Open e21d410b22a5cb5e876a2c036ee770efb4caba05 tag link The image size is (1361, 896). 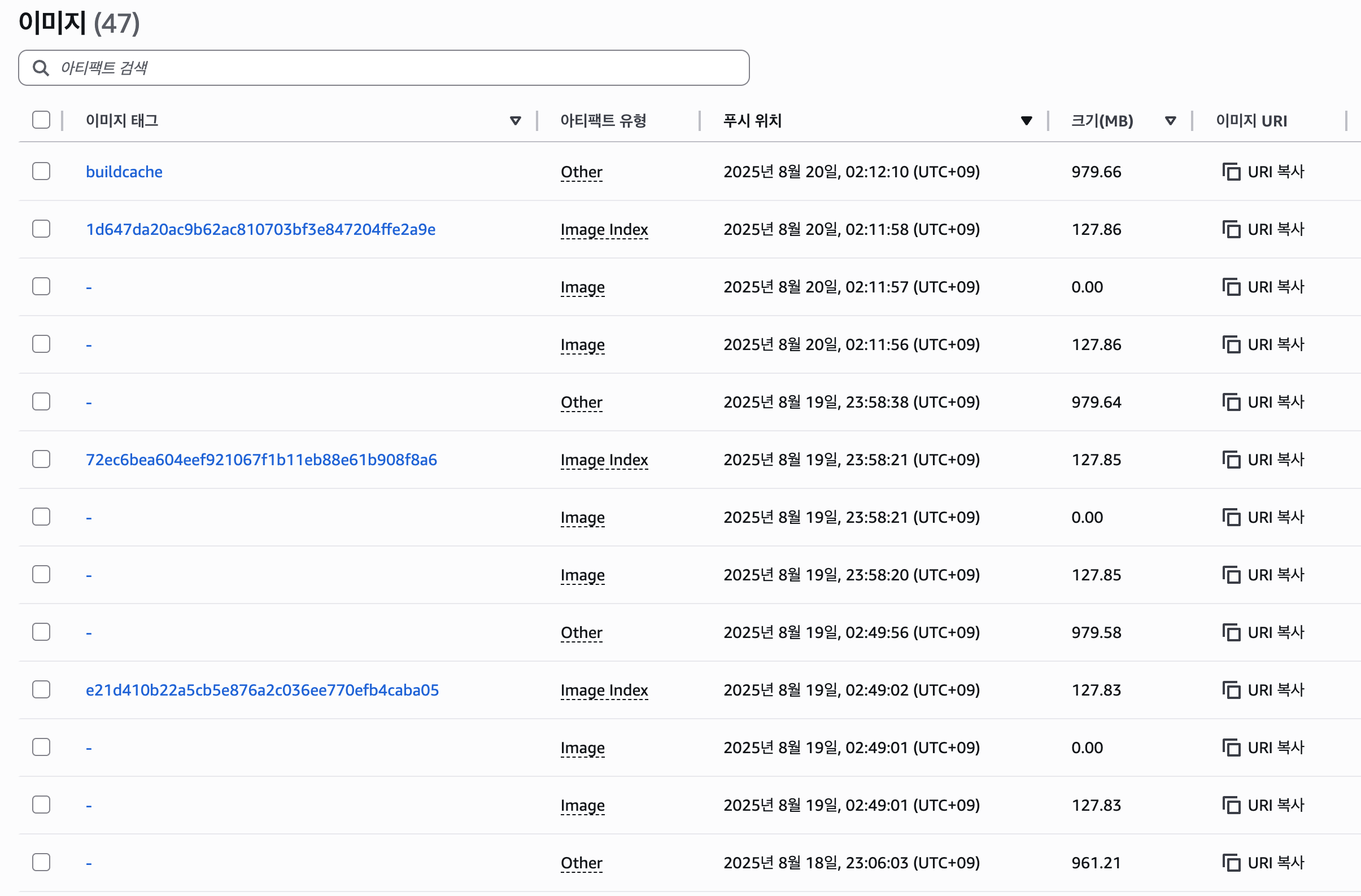tap(262, 690)
